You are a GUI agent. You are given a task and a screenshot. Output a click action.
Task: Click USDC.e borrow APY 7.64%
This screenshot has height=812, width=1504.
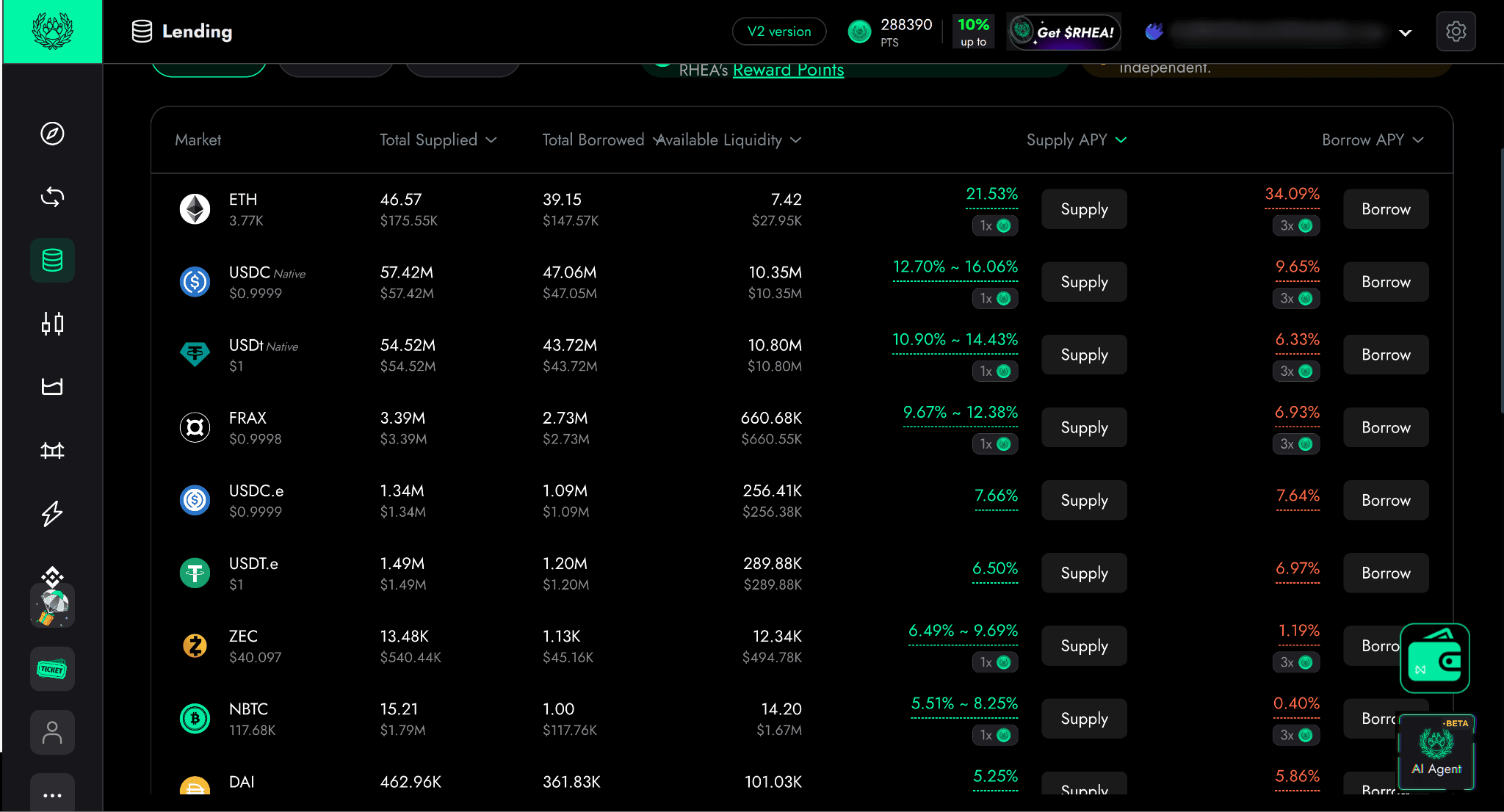[x=1298, y=496]
